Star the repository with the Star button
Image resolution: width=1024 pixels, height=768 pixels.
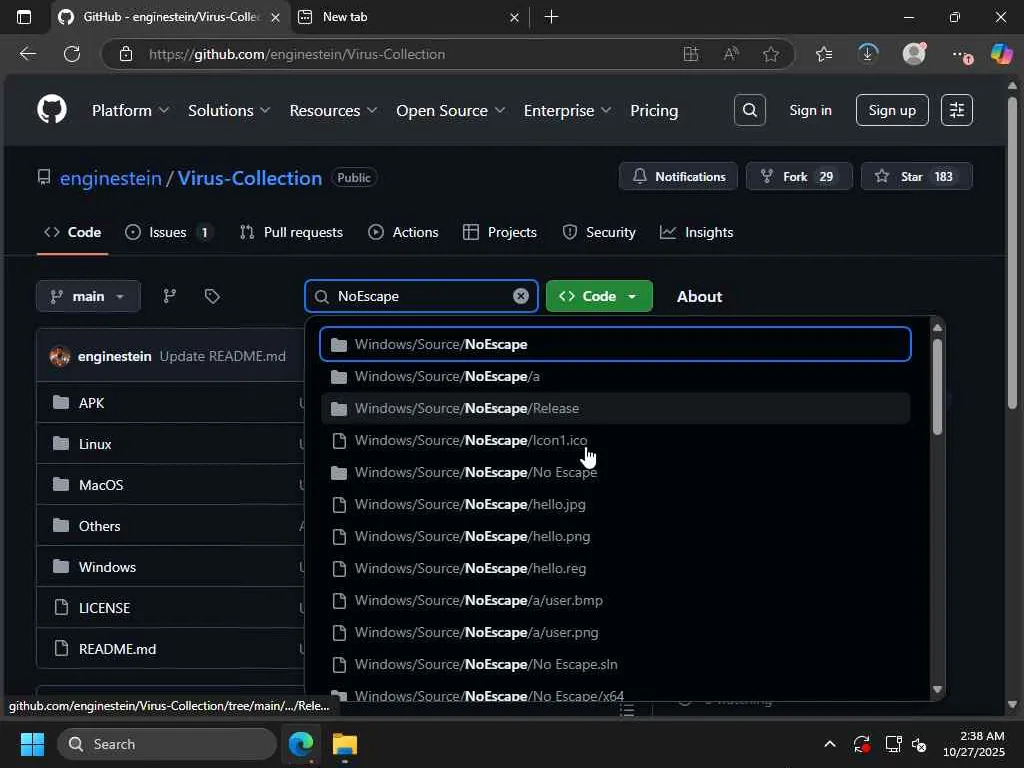(x=917, y=176)
